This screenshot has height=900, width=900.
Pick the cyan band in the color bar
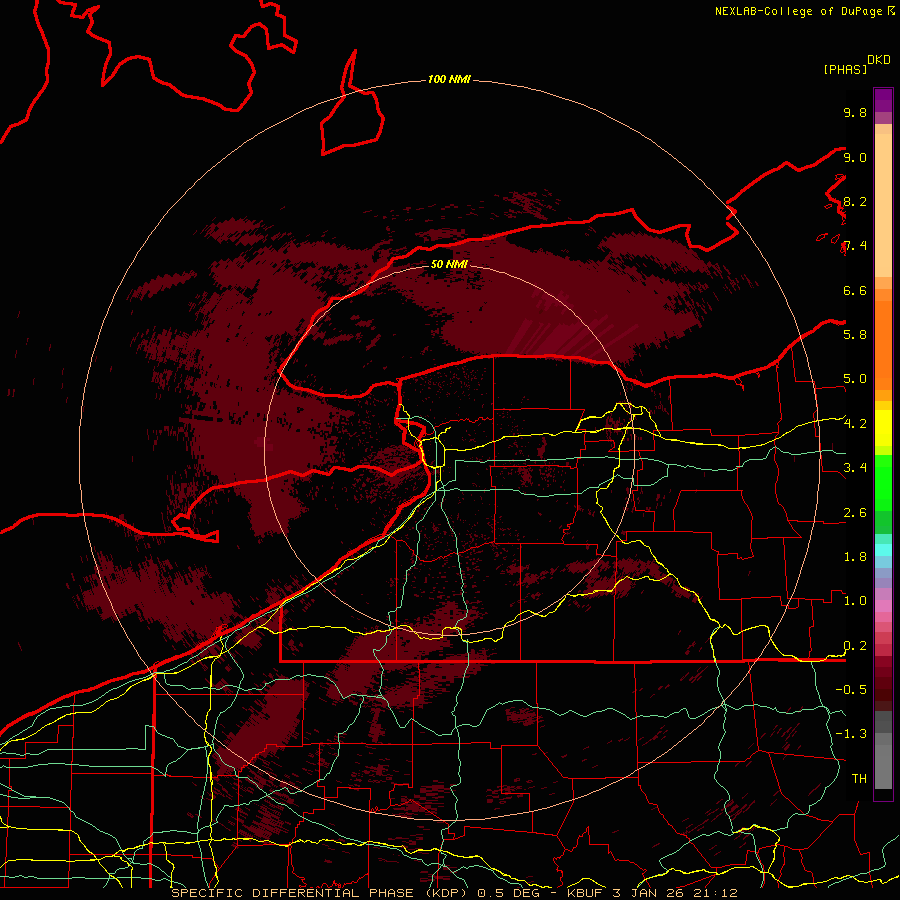[883, 549]
